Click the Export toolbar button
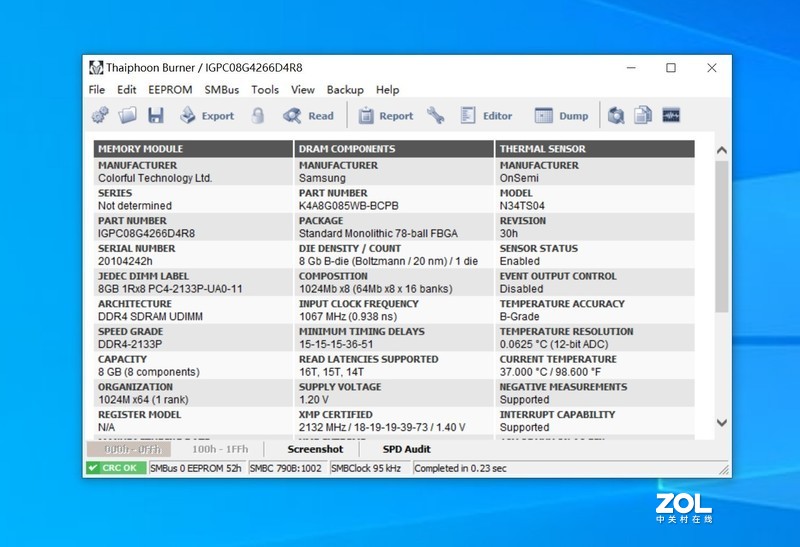The image size is (800, 547). point(207,115)
